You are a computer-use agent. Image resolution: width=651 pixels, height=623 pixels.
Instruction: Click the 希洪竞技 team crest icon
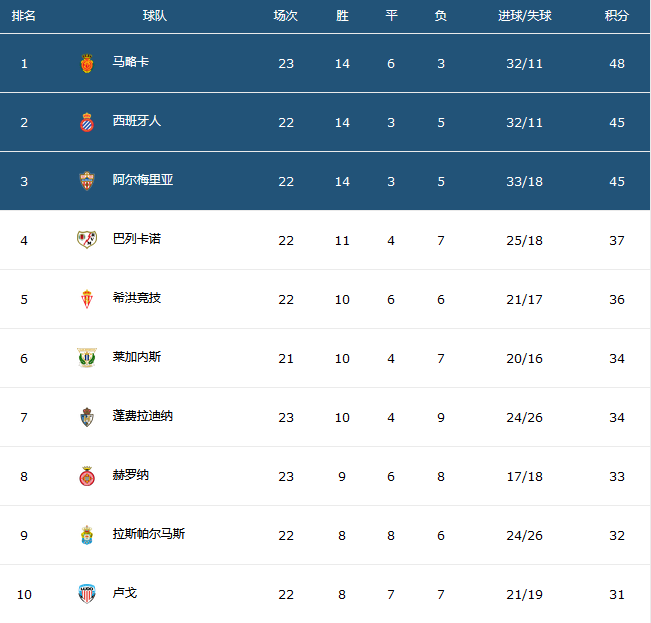pyautogui.click(x=87, y=299)
